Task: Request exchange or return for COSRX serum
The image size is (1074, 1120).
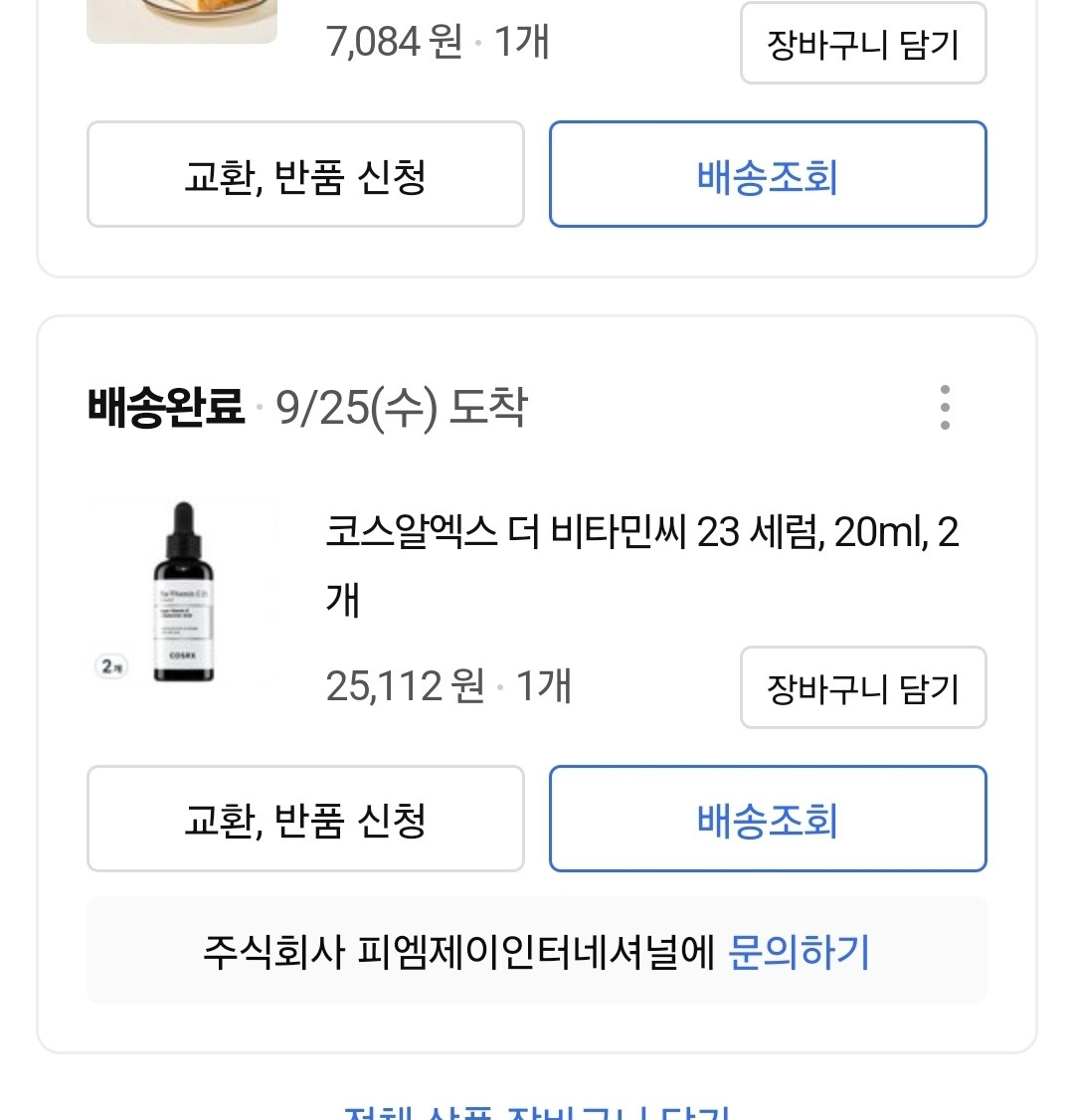Action: tap(305, 820)
